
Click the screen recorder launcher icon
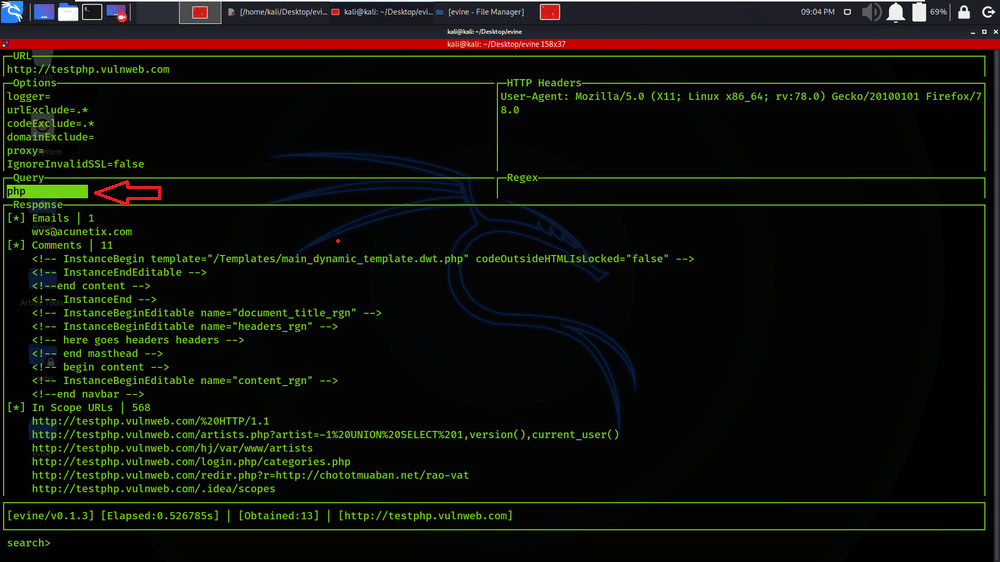coord(116,12)
